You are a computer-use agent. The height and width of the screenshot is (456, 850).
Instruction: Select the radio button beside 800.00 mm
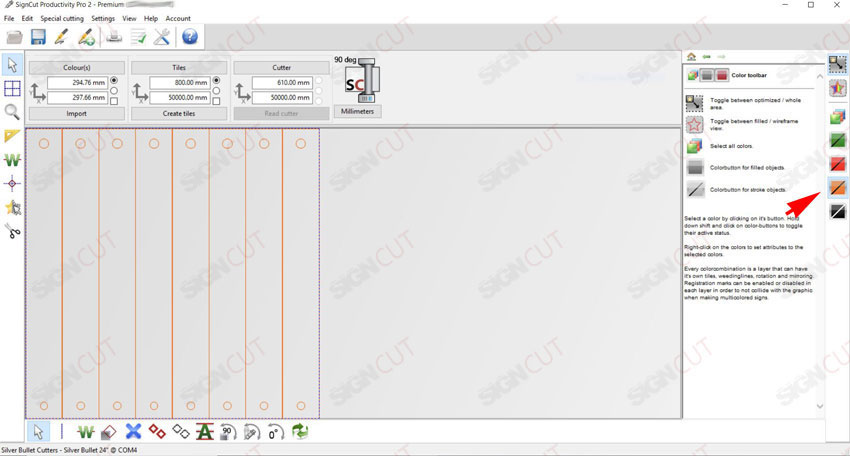216,80
